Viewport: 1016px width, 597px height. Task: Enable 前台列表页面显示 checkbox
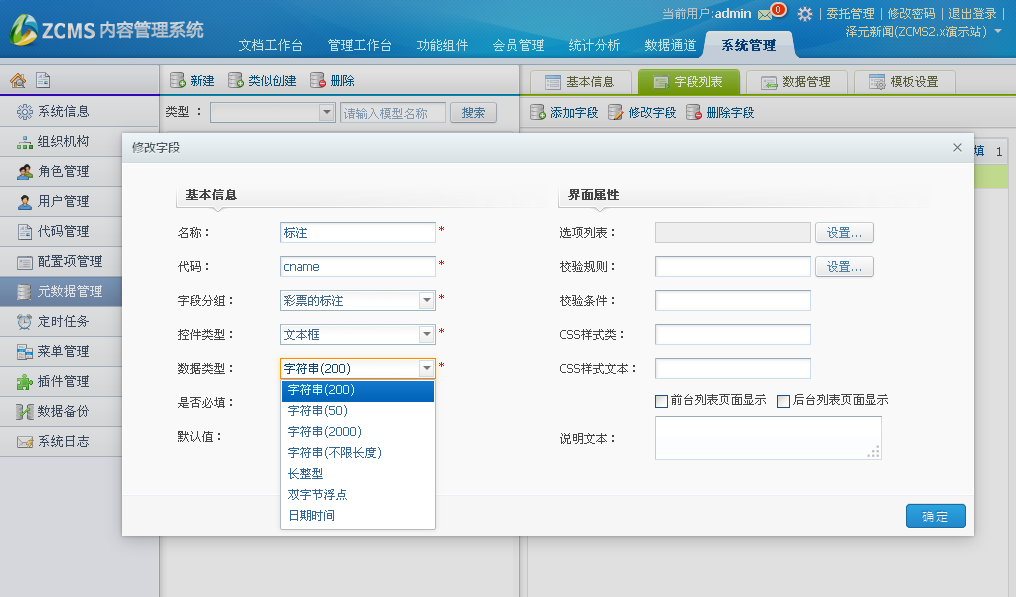pos(661,401)
